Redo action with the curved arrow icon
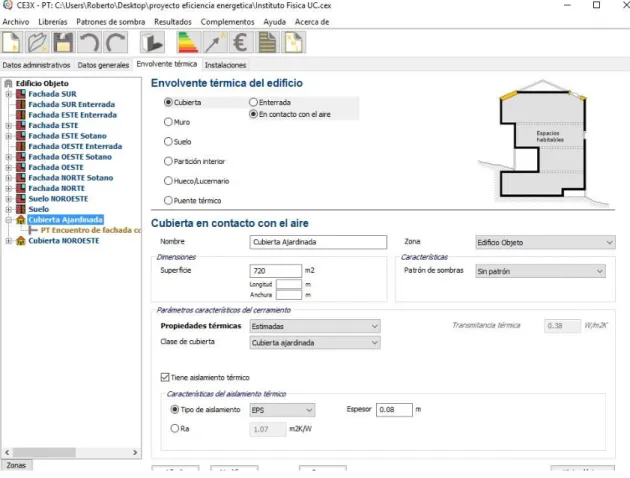This screenshot has height=478, width=630. point(116,42)
